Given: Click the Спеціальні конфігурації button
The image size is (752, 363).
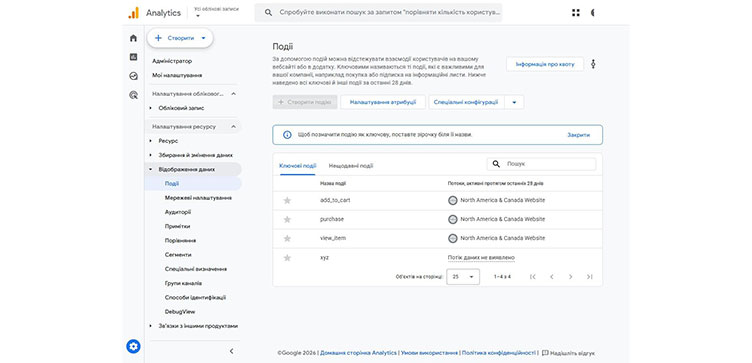Looking at the screenshot, I should pyautogui.click(x=466, y=102).
